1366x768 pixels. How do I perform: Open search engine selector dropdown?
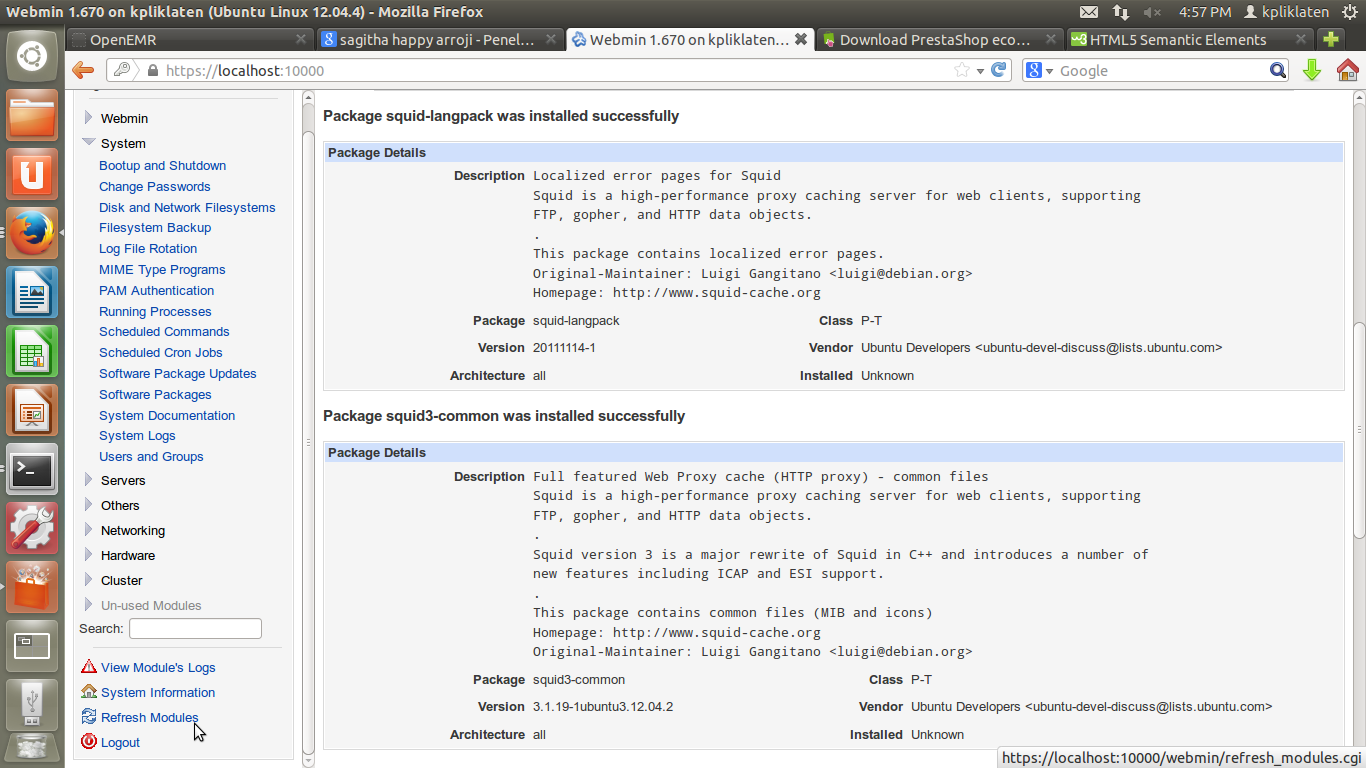click(1041, 70)
